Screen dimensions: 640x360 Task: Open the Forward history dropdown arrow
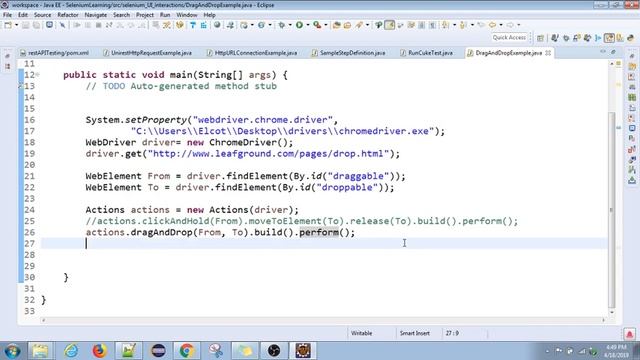pyautogui.click(x=519, y=25)
